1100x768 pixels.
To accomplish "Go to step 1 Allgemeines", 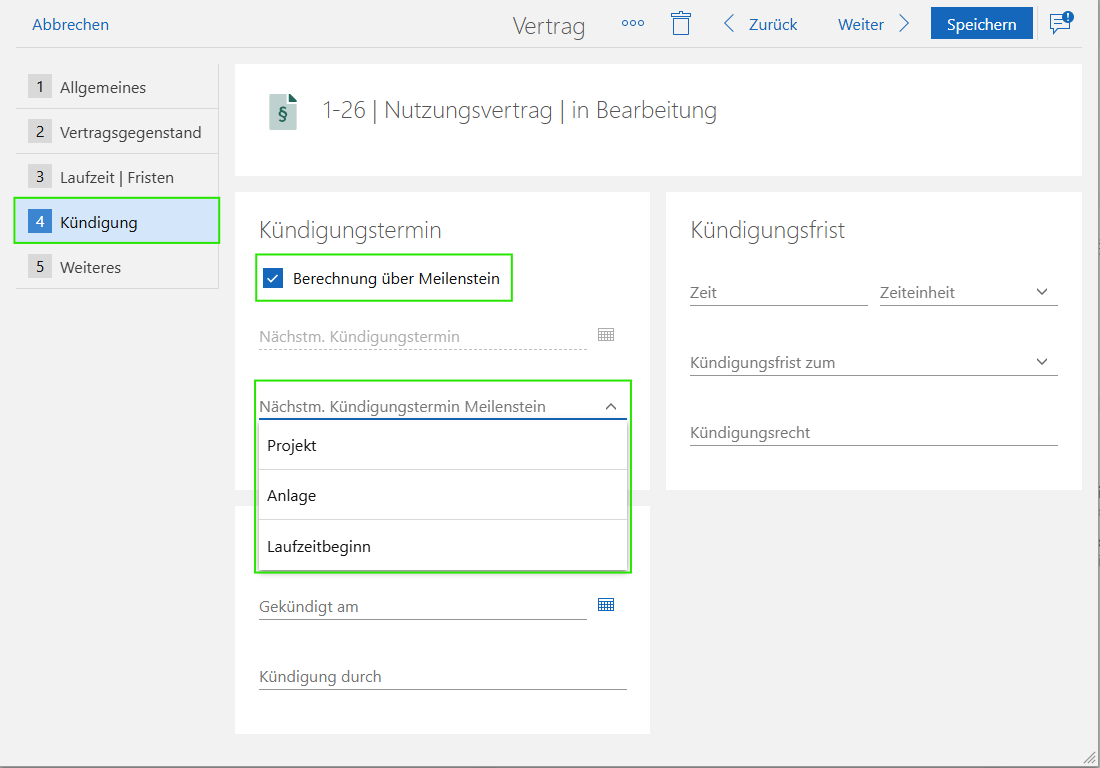I will coord(116,87).
